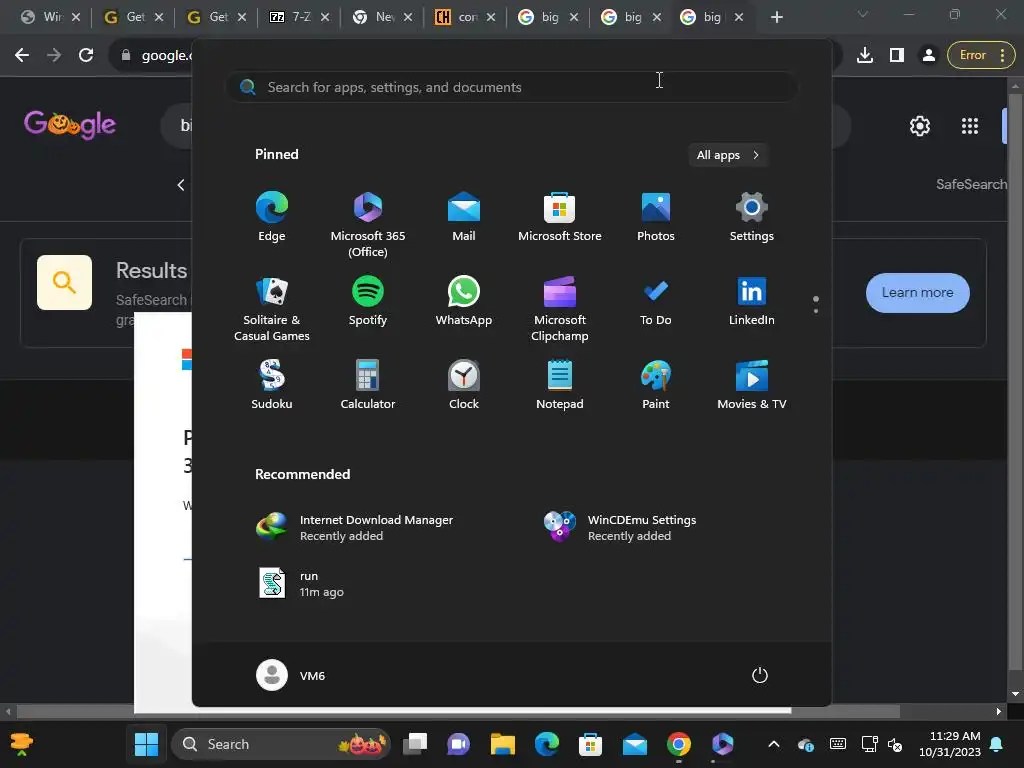Click the Chrome back arrow
This screenshot has height=768, width=1024.
click(x=22, y=56)
